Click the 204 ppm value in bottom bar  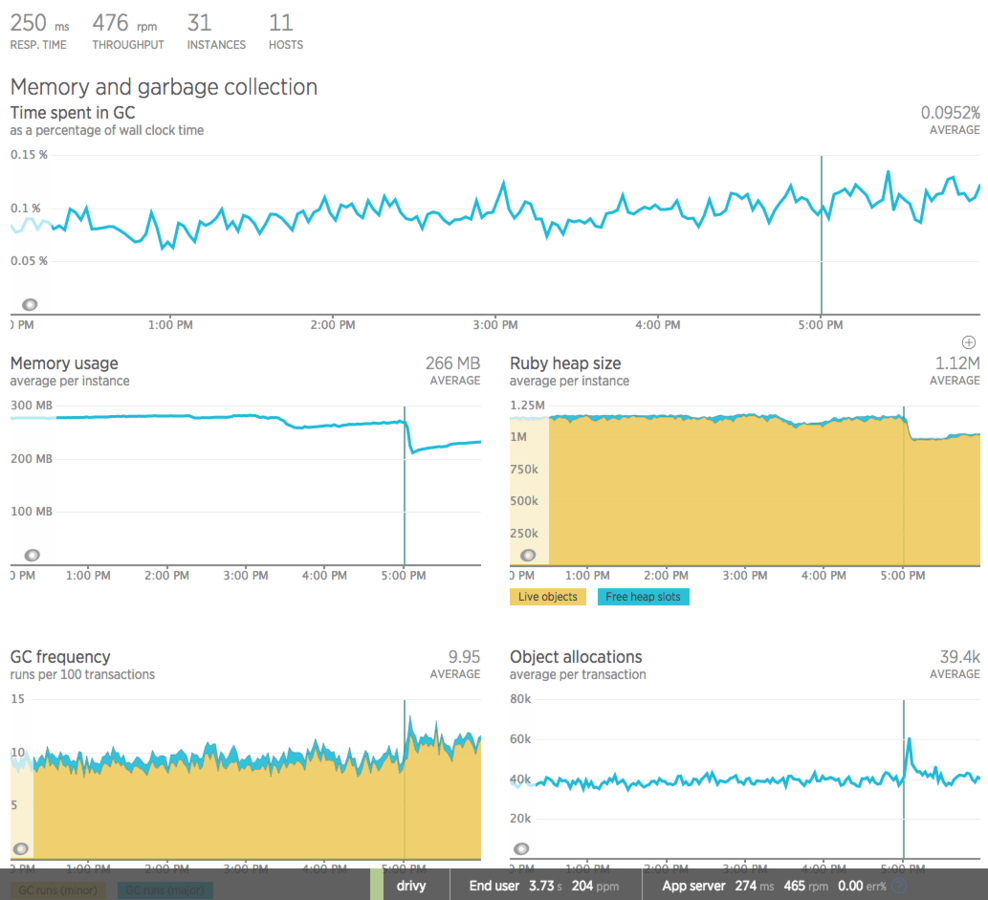click(595, 886)
